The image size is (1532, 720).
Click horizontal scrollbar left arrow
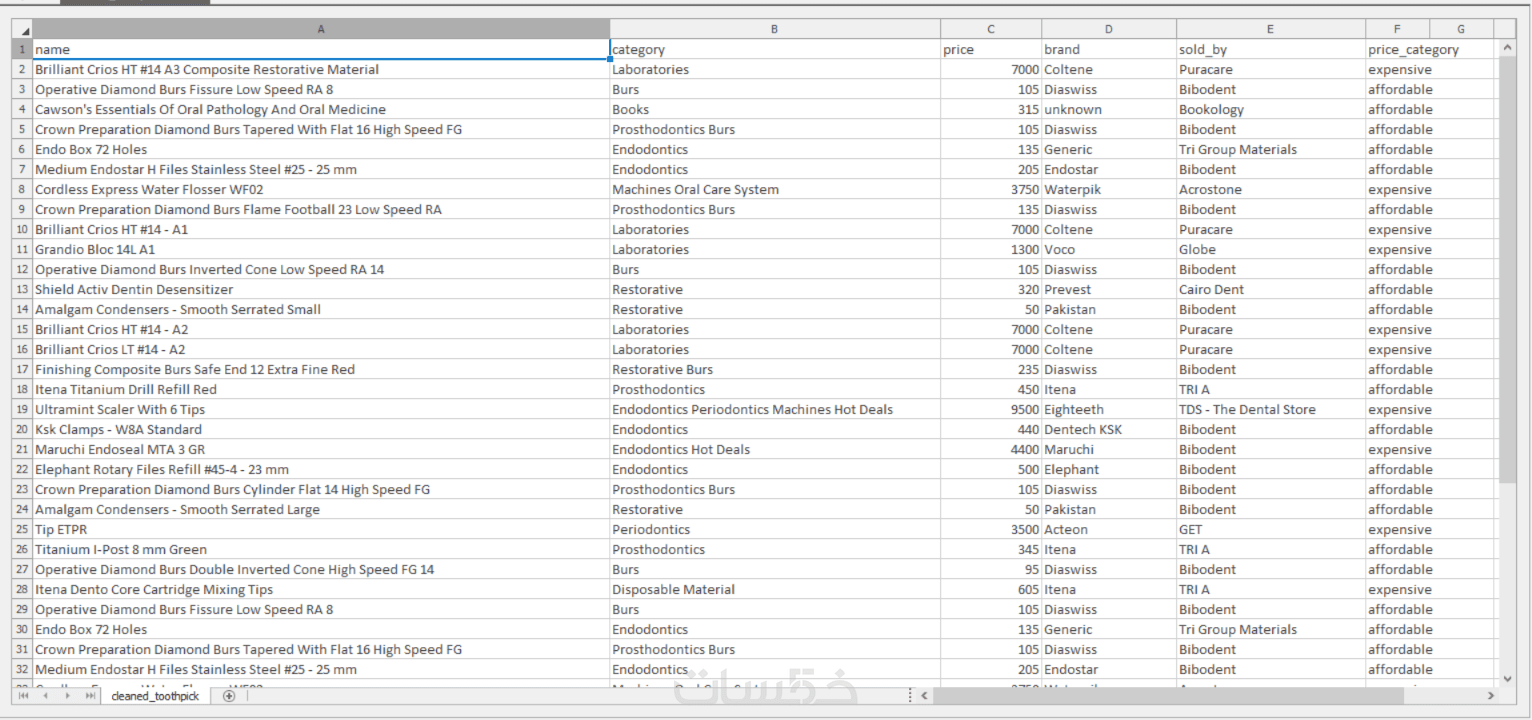(x=925, y=696)
